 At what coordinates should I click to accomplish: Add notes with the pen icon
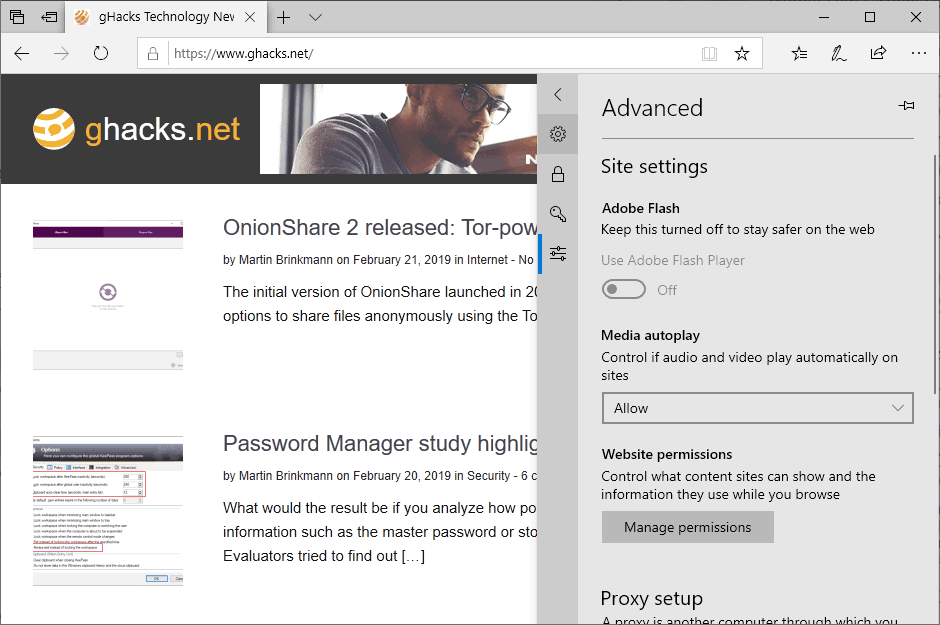(x=839, y=53)
